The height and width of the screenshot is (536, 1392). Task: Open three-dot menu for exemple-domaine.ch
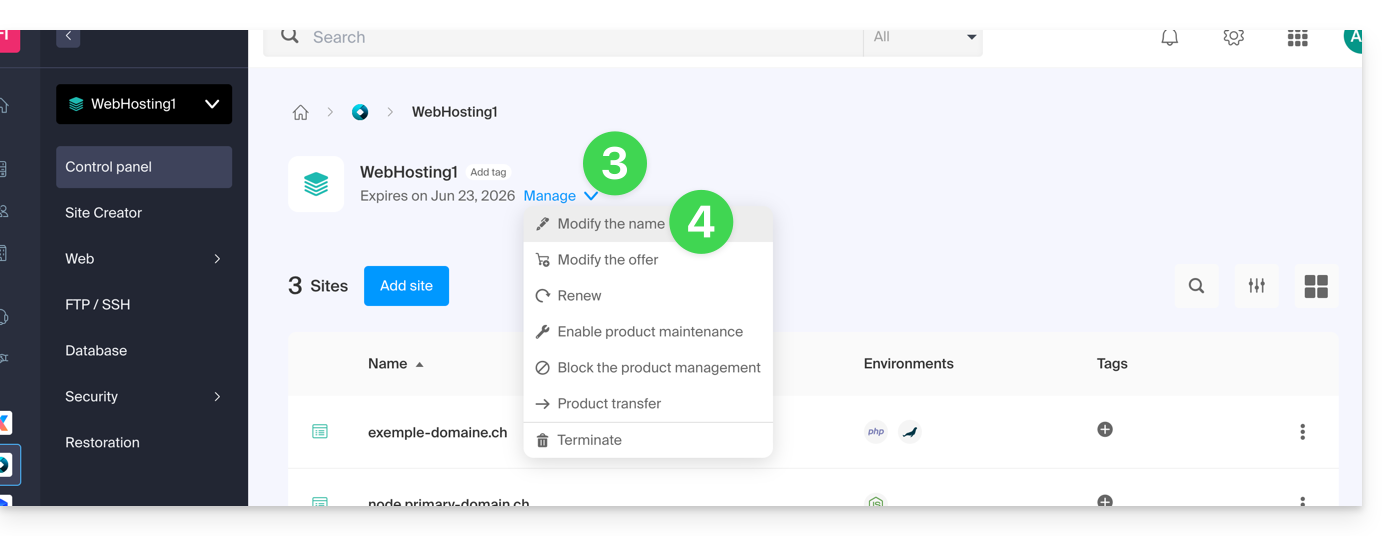coord(1302,432)
